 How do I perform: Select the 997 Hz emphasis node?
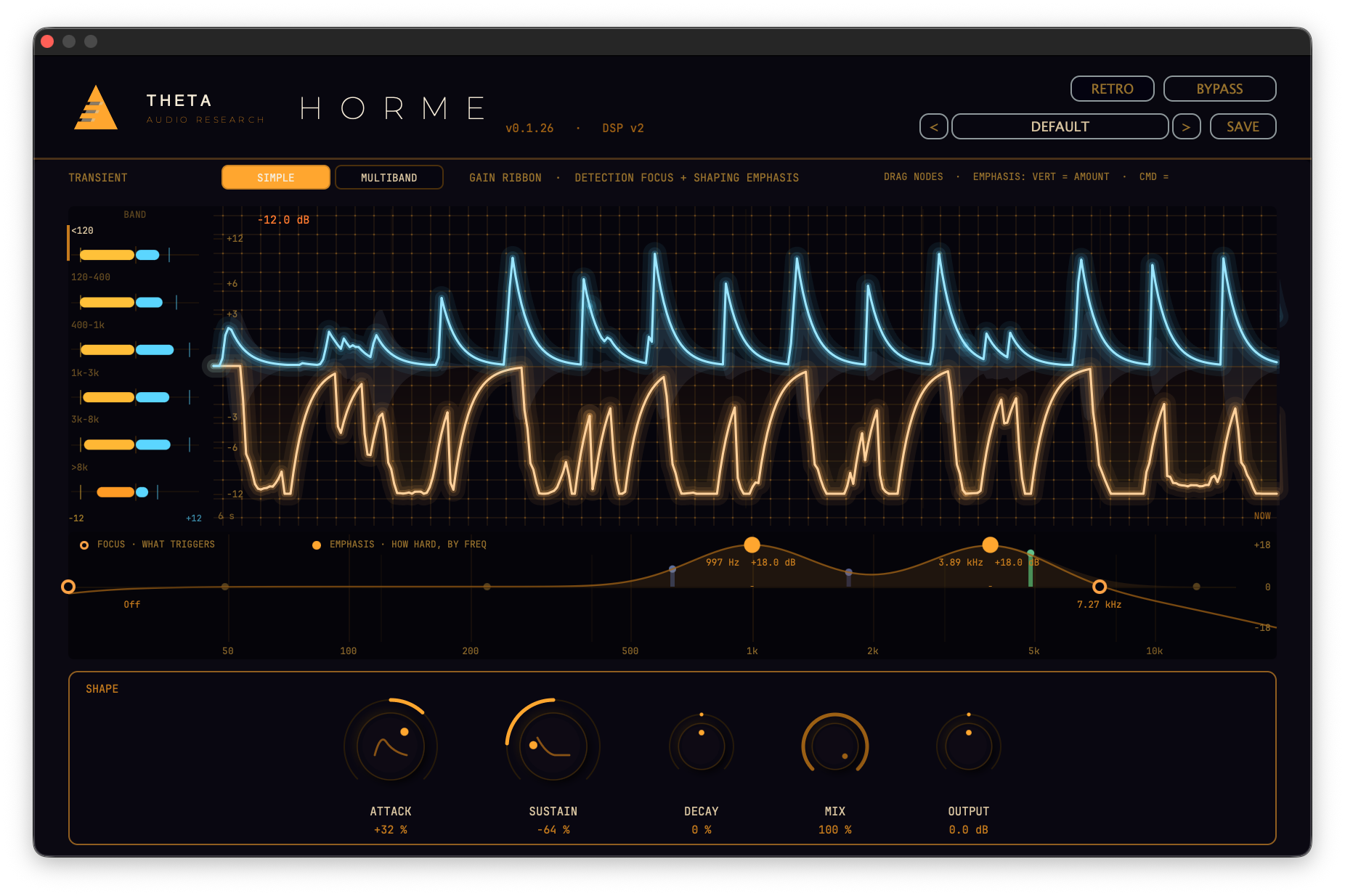(x=752, y=545)
